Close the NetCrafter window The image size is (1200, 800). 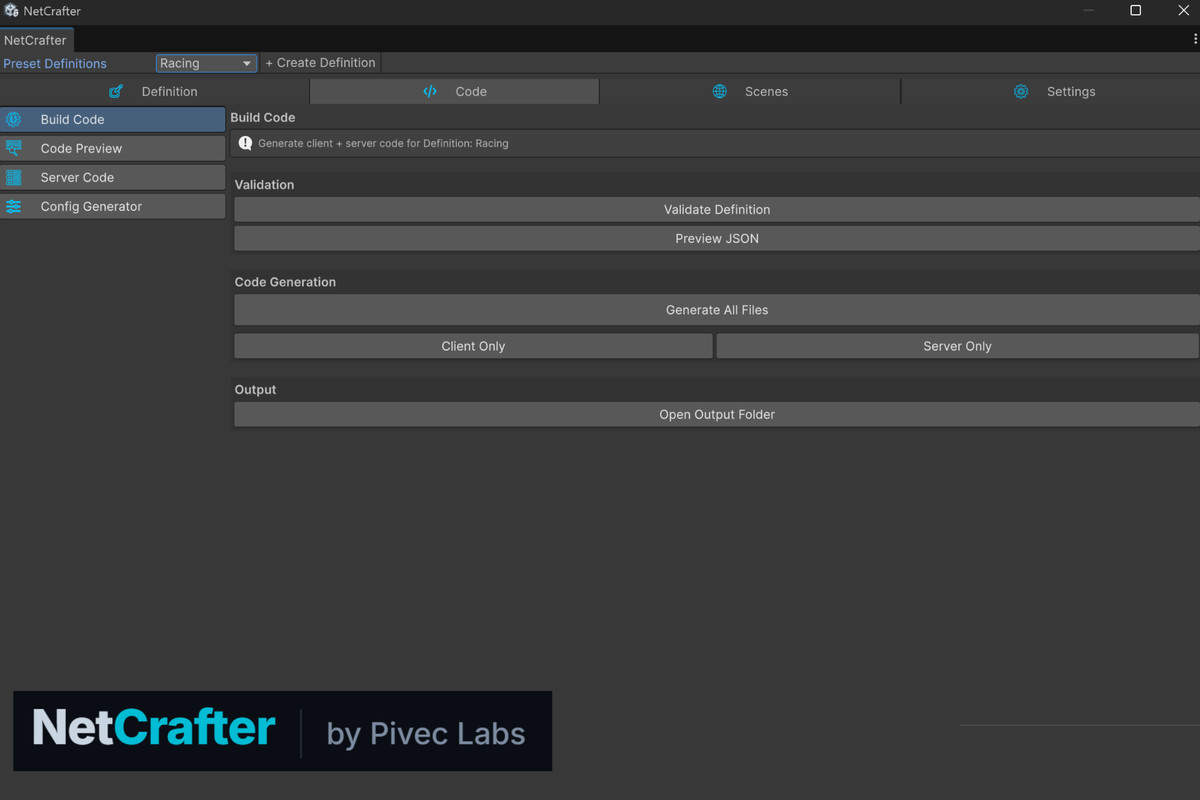pyautogui.click(x=1183, y=10)
